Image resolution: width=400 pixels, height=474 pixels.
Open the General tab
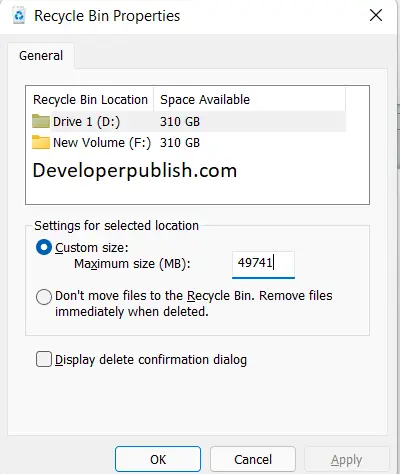pos(41,56)
